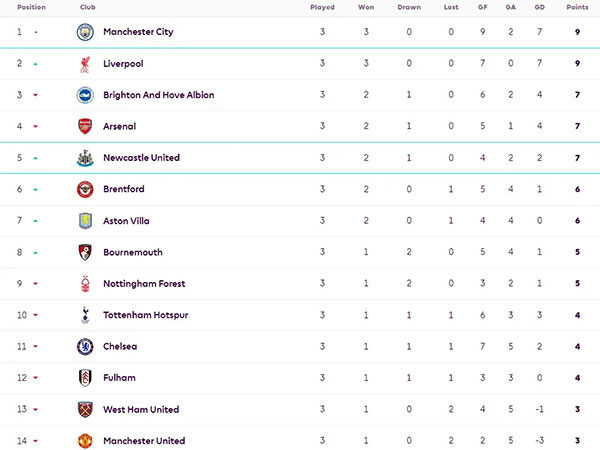Click the Brentford bee badge
The height and width of the screenshot is (450, 600).
[85, 189]
